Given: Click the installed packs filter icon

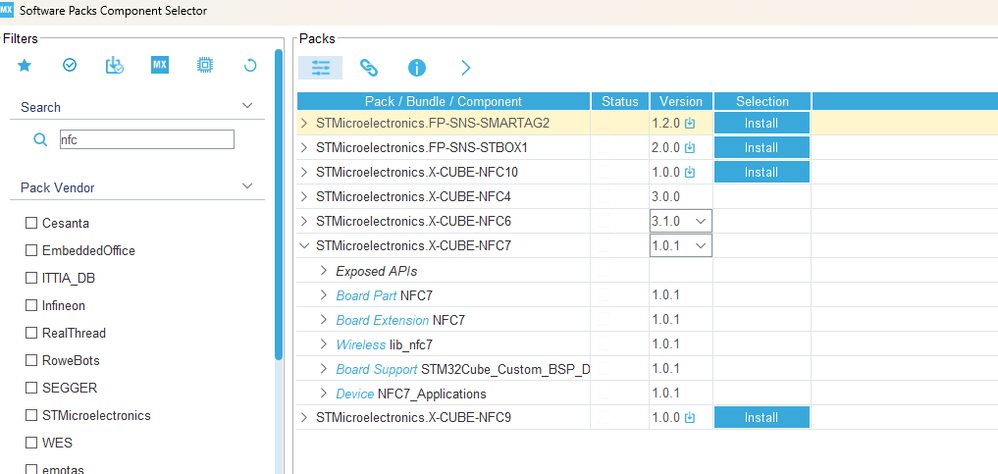Looking at the screenshot, I should coord(115,65).
